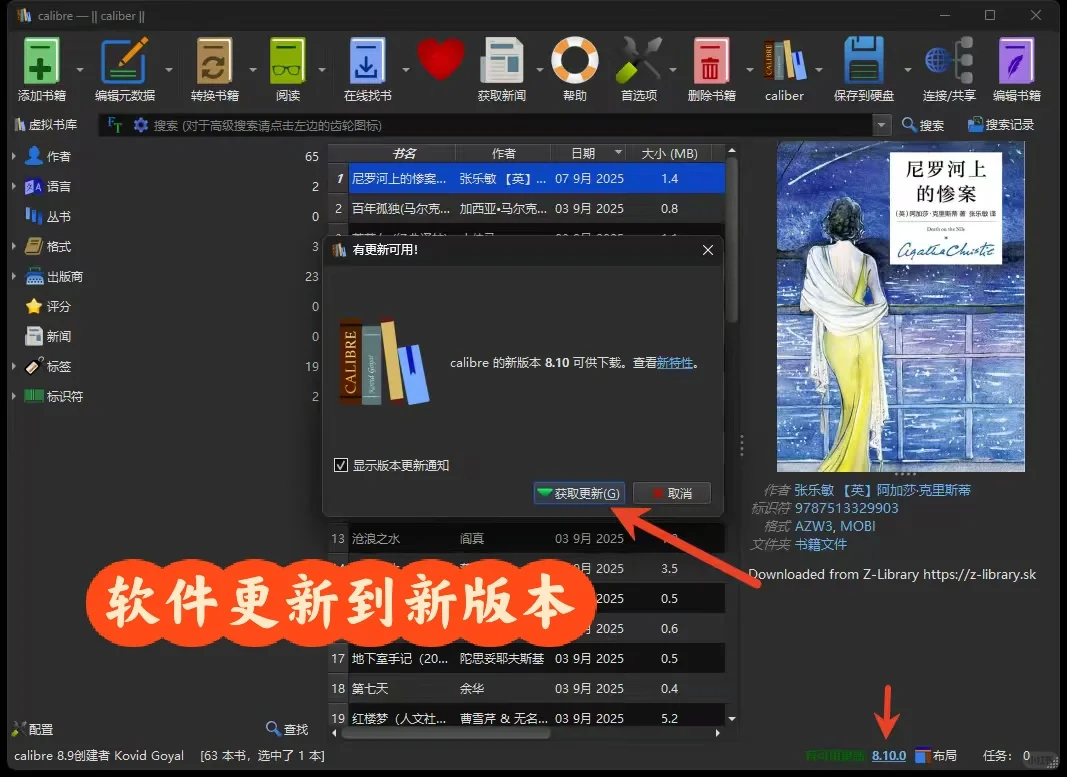Sort by 作者 column header
This screenshot has width=1067, height=777.
click(504, 153)
